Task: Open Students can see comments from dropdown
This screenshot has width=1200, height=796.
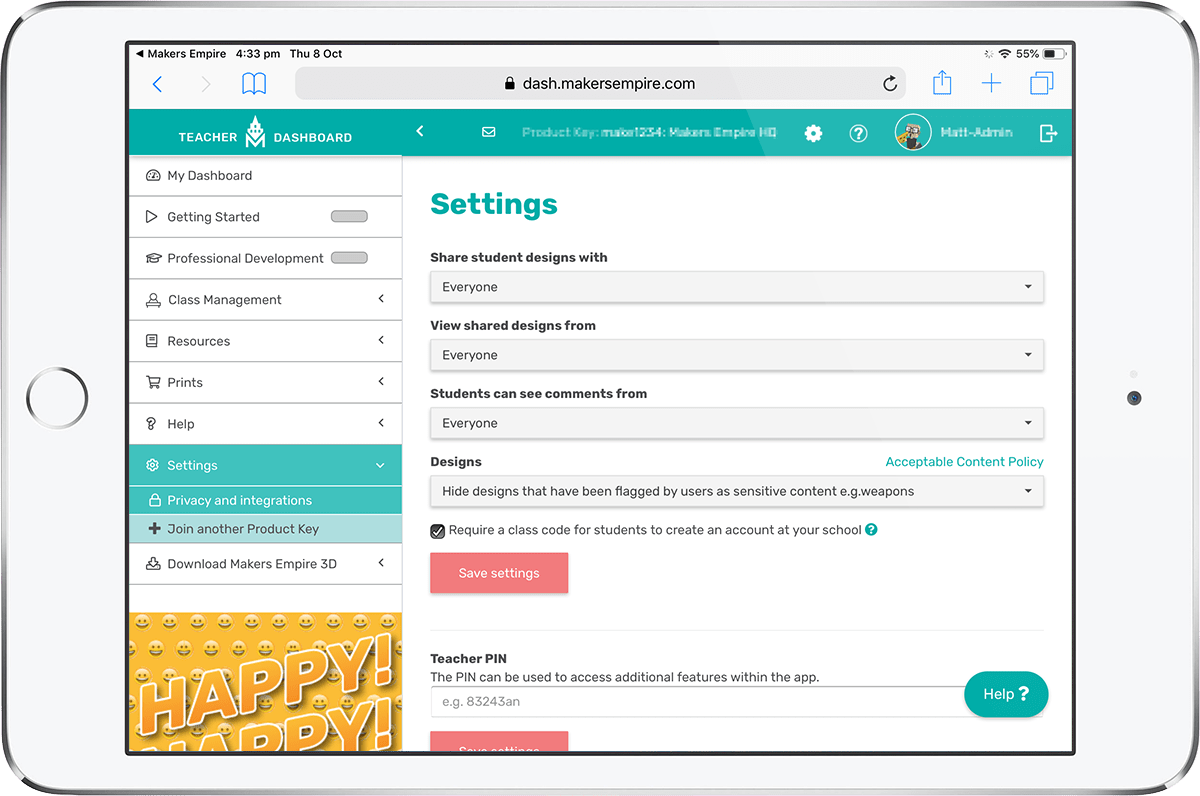Action: click(x=737, y=423)
